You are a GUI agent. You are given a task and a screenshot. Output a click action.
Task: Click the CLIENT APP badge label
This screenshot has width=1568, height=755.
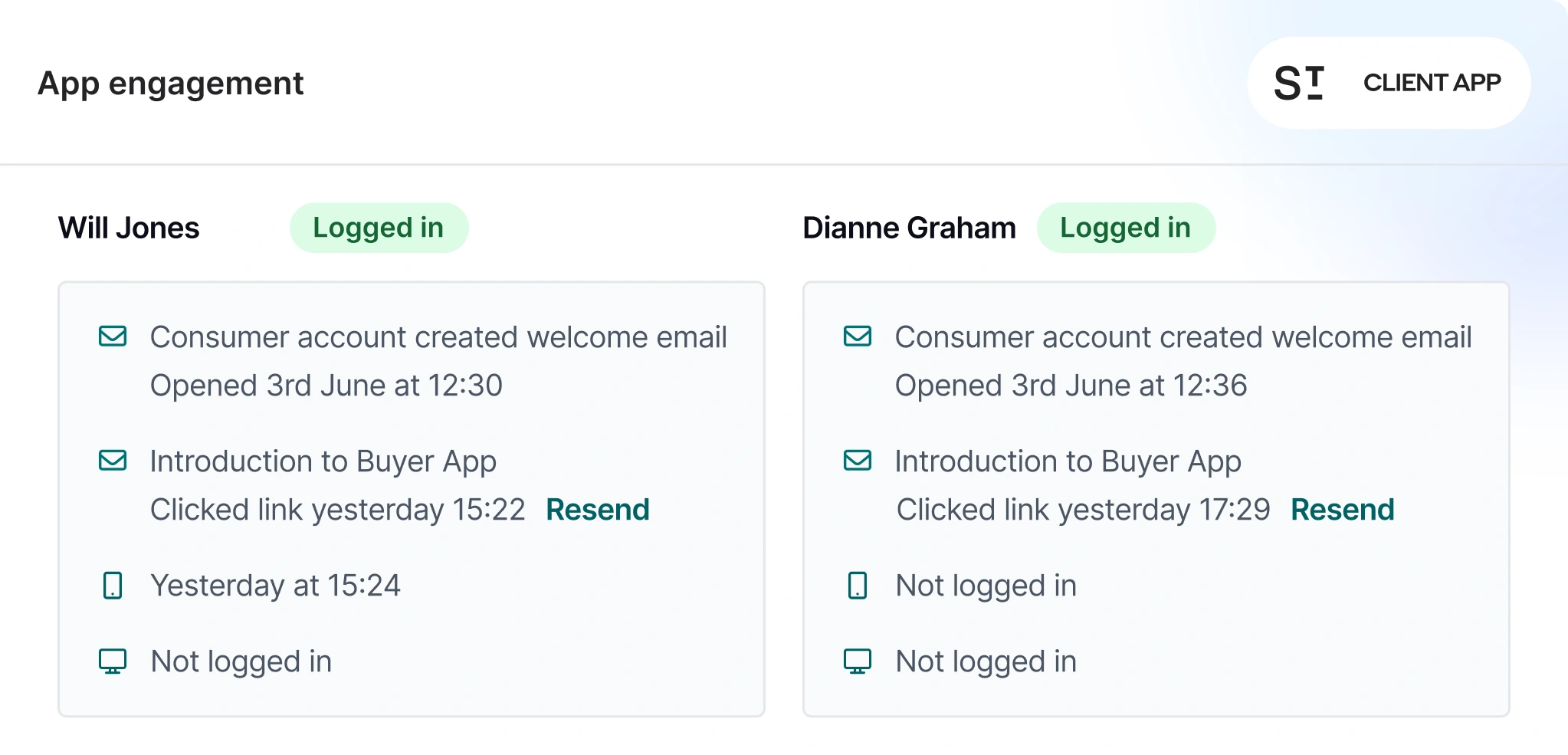click(x=1432, y=83)
